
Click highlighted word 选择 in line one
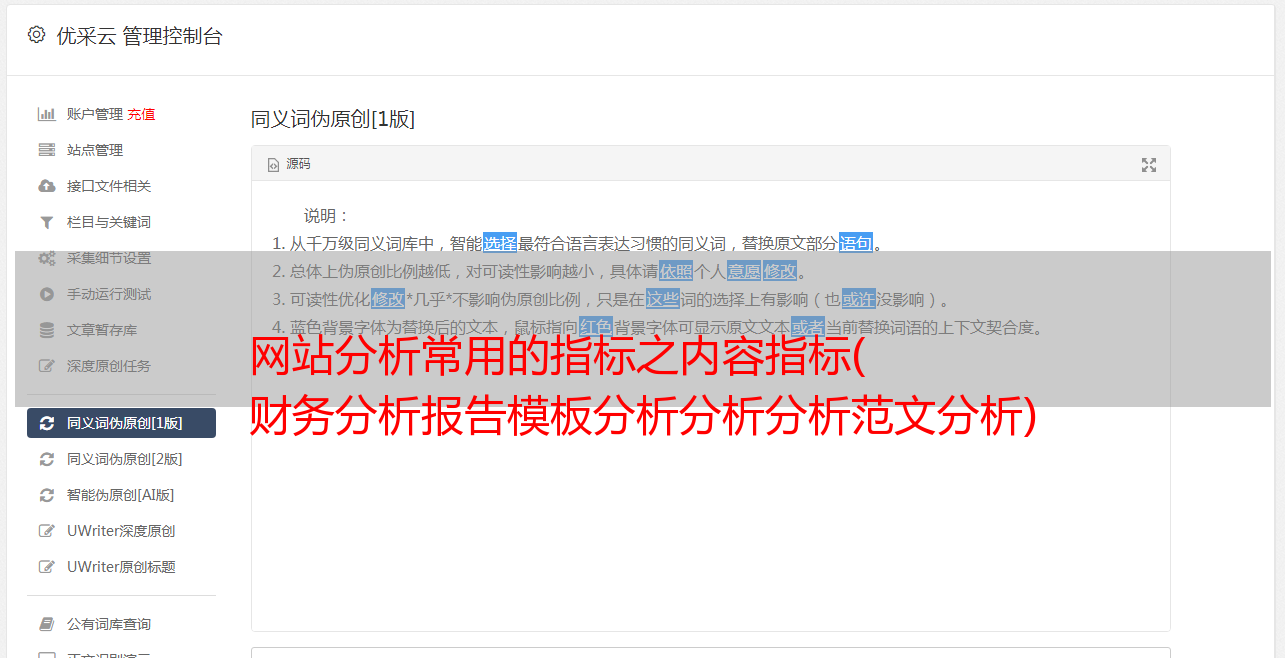500,243
